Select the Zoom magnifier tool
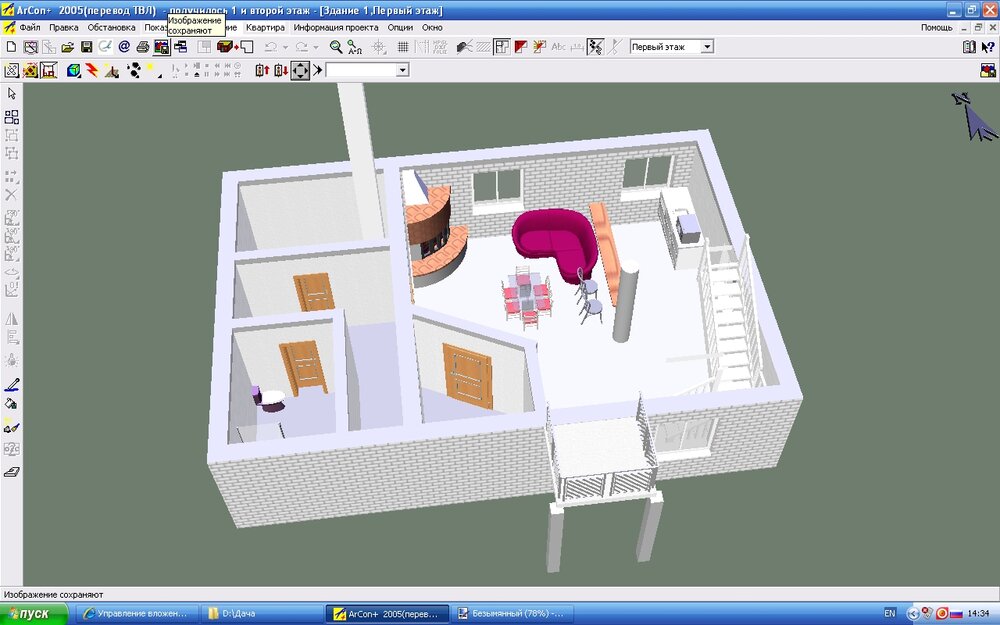 (x=336, y=47)
